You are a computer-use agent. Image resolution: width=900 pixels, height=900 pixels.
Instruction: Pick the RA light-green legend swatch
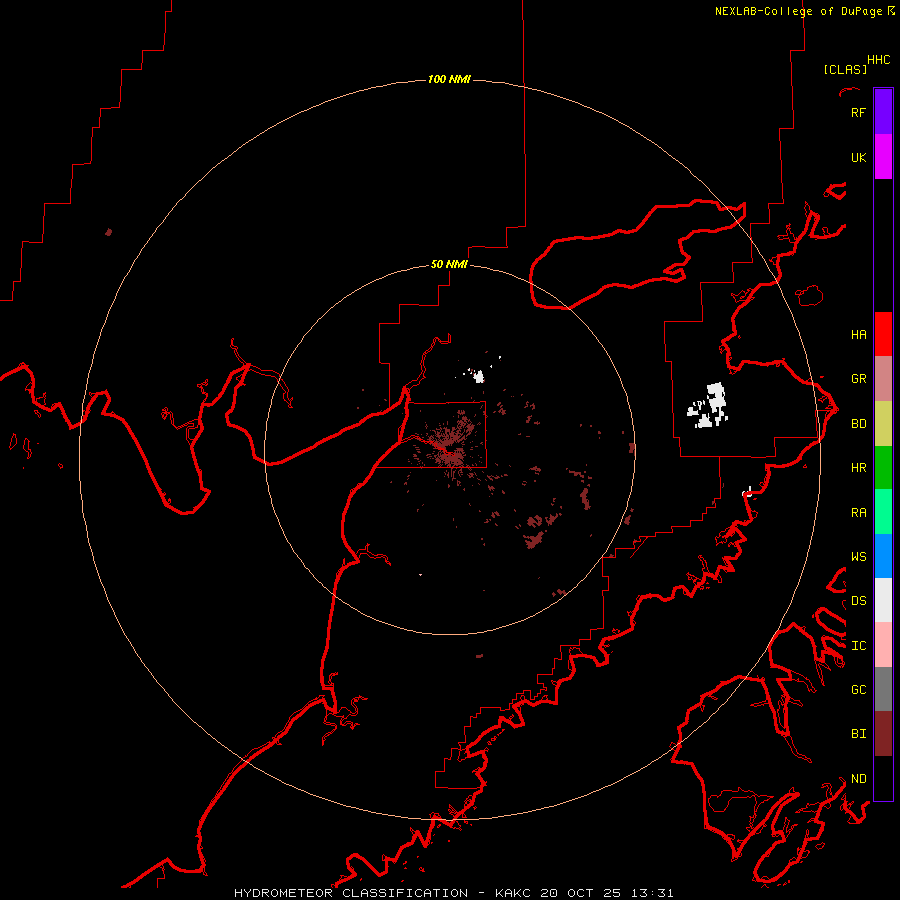coord(883,512)
